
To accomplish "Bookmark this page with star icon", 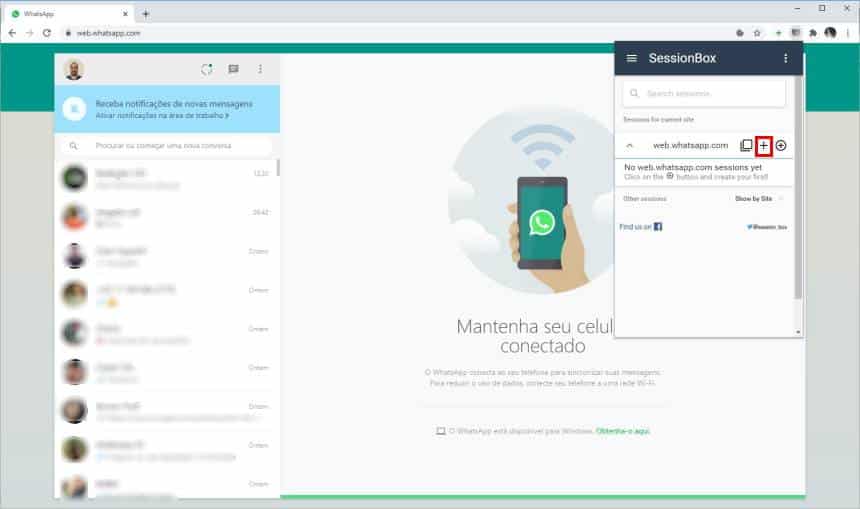I will click(757, 33).
